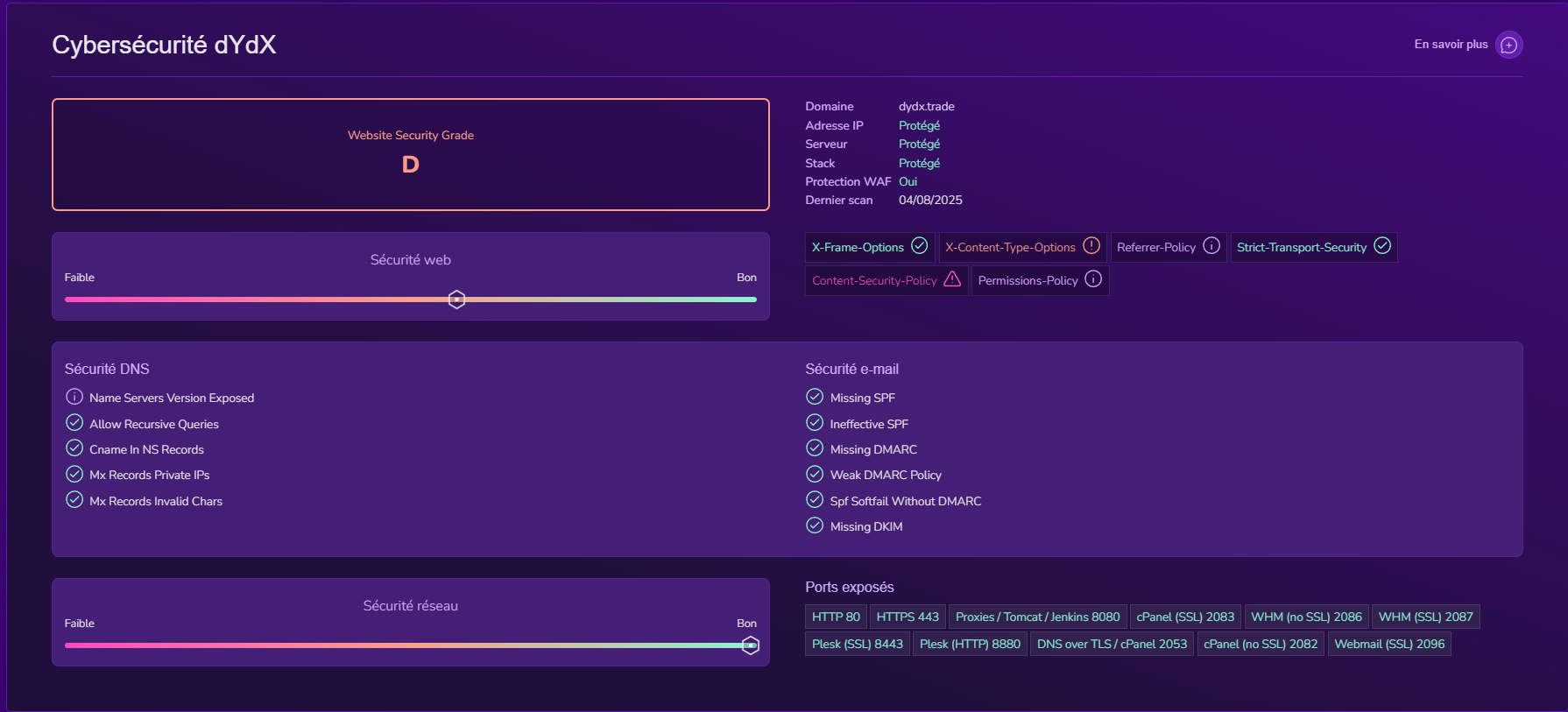Click check icon next to Weak DMARC Policy

(815, 475)
